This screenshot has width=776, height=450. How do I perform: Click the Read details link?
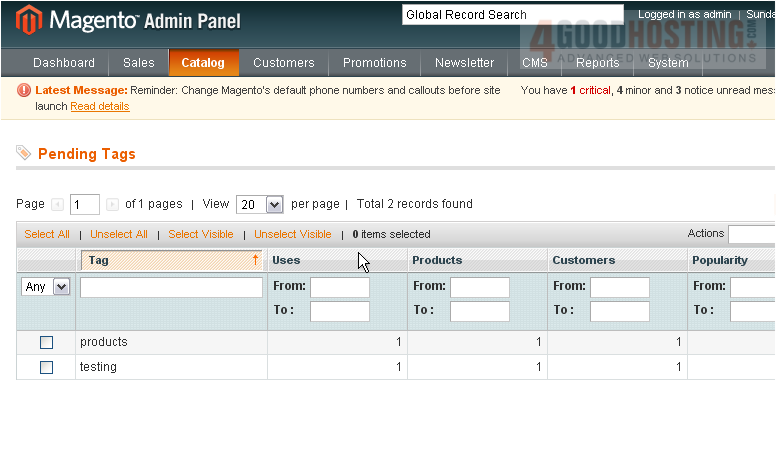(100, 106)
